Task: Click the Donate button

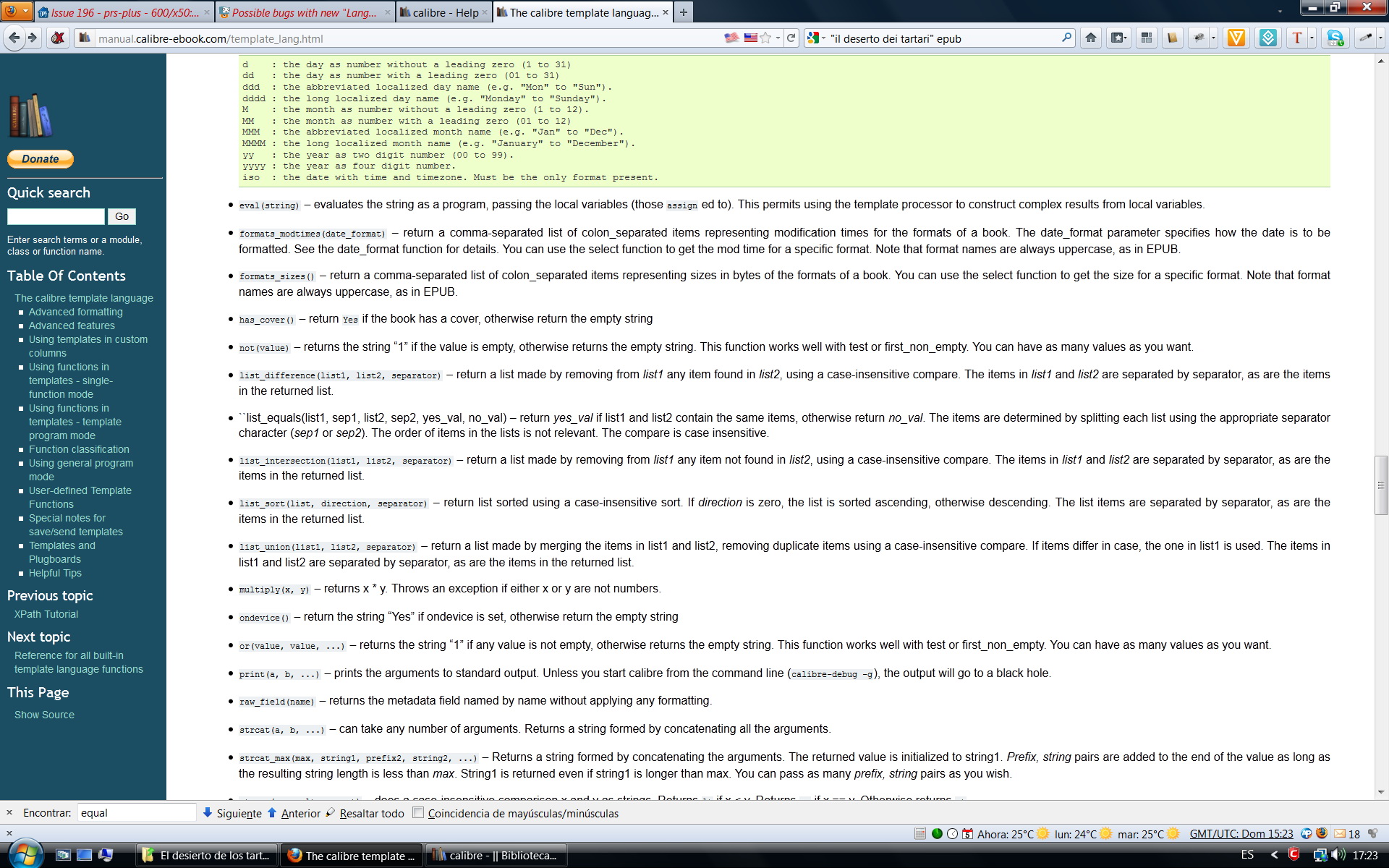Action: (41, 159)
